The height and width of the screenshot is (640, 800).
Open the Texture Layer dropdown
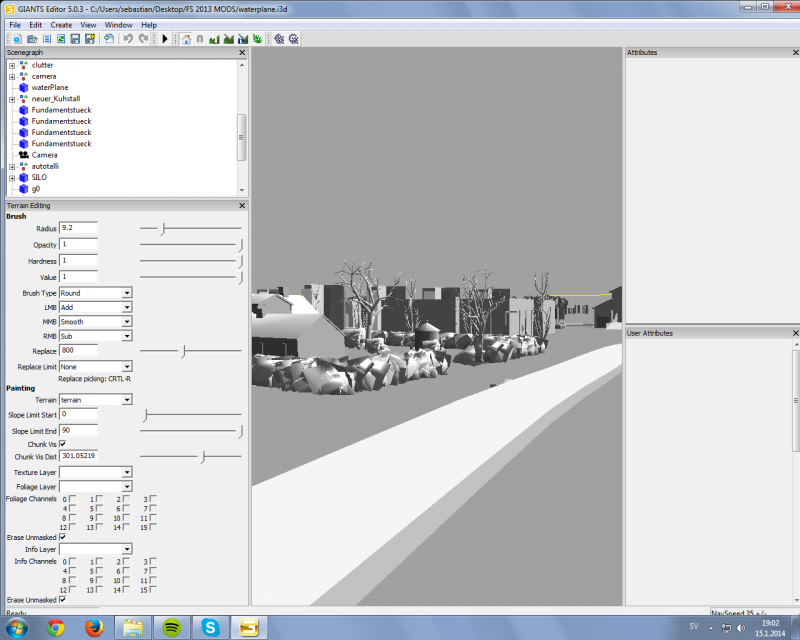click(95, 472)
